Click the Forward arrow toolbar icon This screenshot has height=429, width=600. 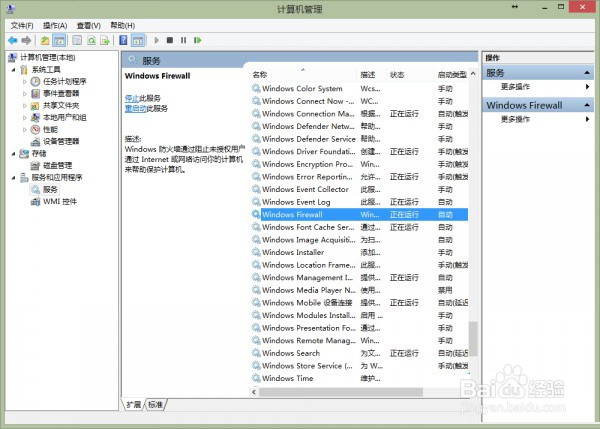point(26,40)
